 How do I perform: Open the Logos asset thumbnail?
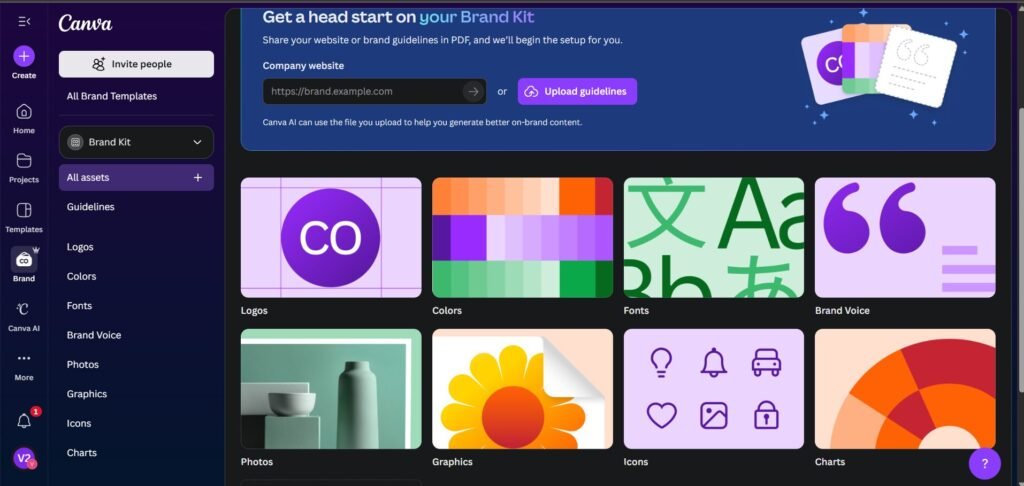331,237
